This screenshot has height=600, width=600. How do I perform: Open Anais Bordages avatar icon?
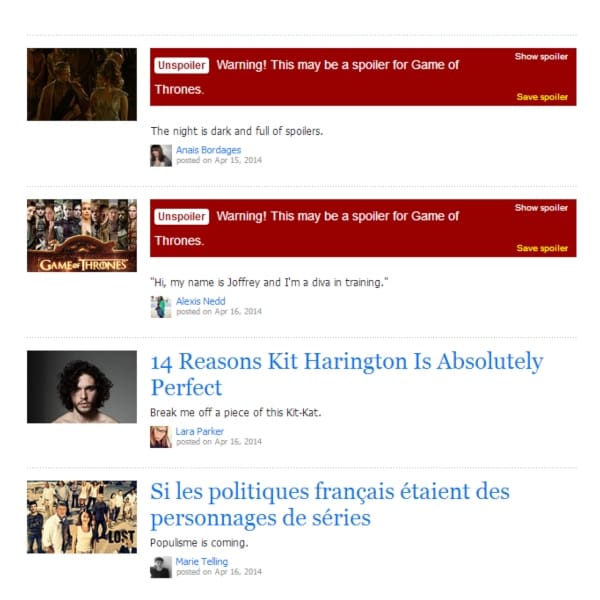(161, 155)
